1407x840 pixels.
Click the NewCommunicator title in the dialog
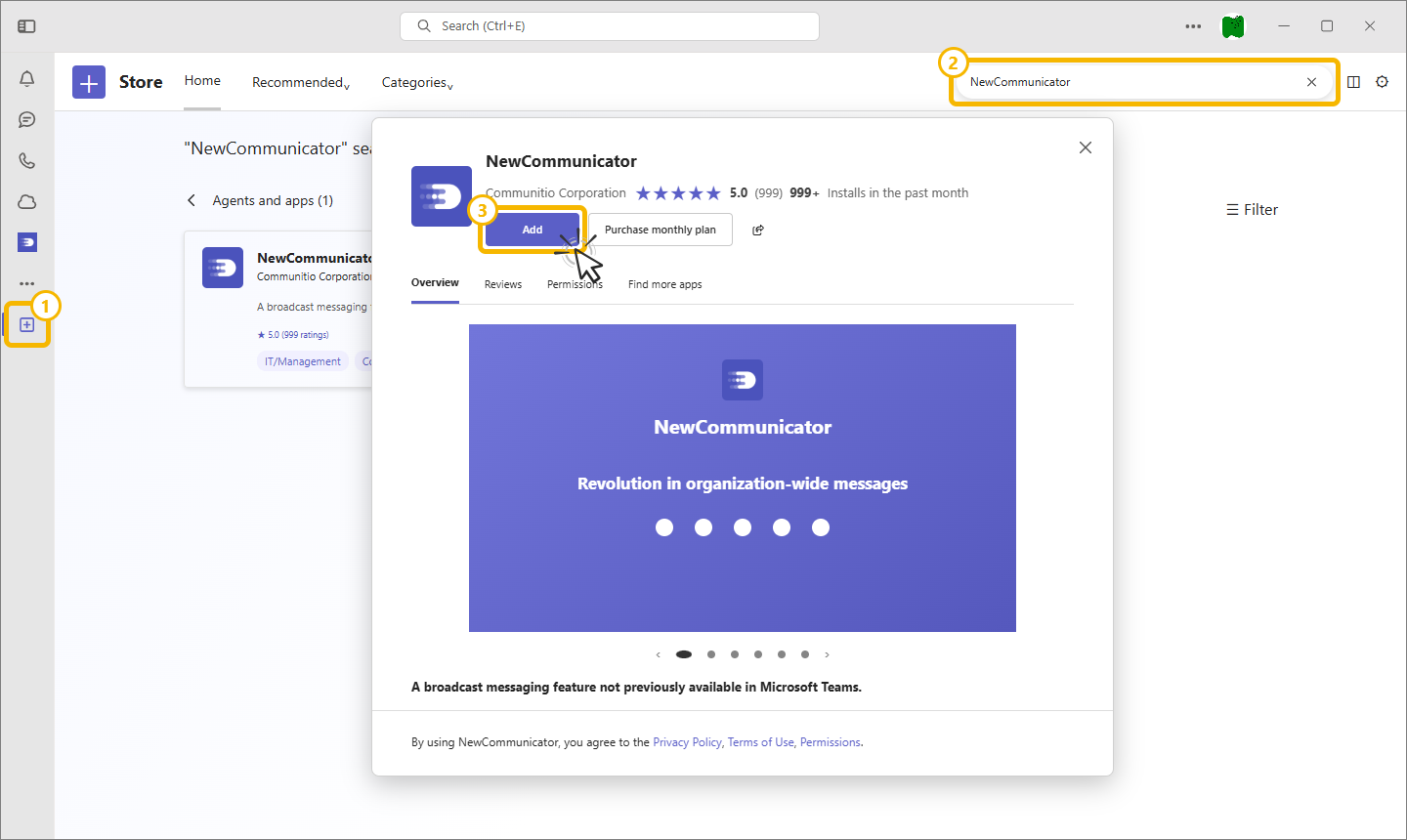click(561, 161)
